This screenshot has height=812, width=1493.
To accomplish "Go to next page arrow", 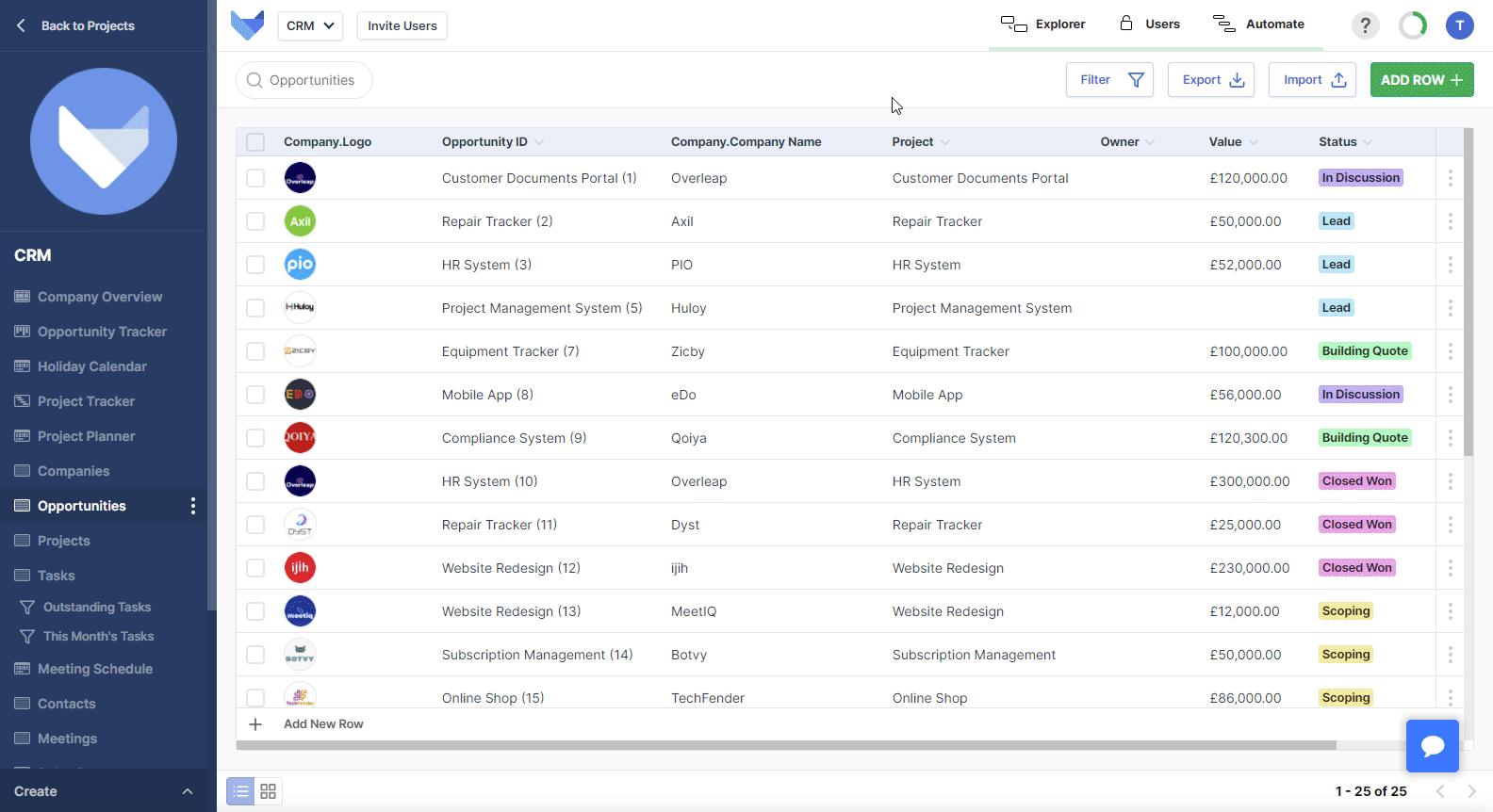I will (x=1471, y=791).
